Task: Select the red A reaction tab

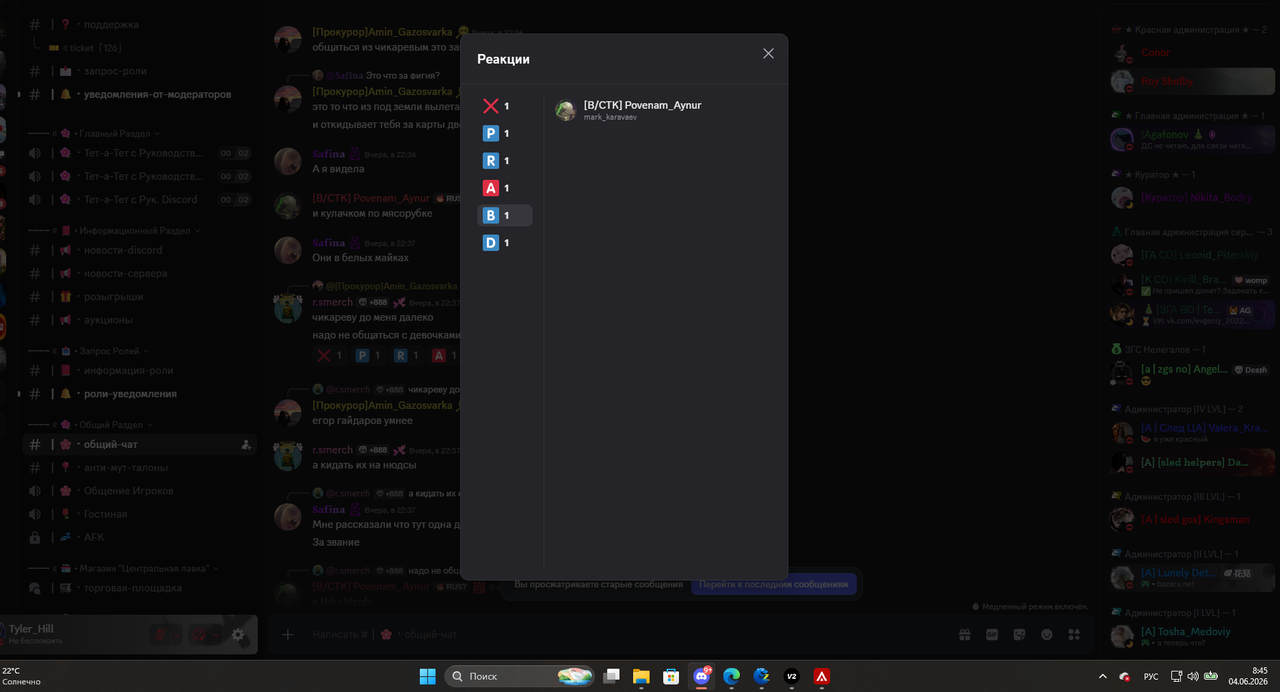Action: (x=505, y=188)
